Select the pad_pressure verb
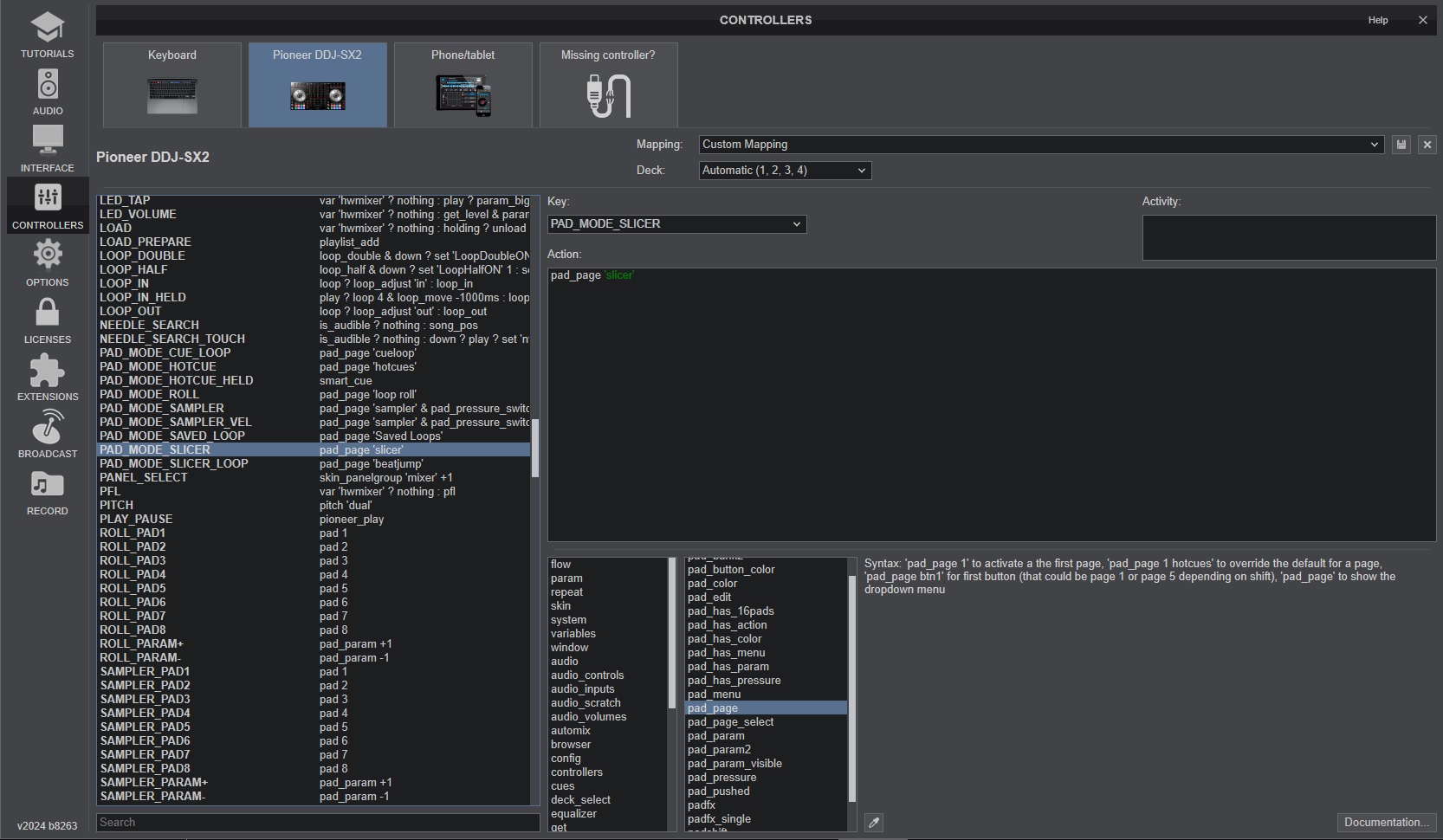This screenshot has height=840, width=1443. (x=766, y=778)
